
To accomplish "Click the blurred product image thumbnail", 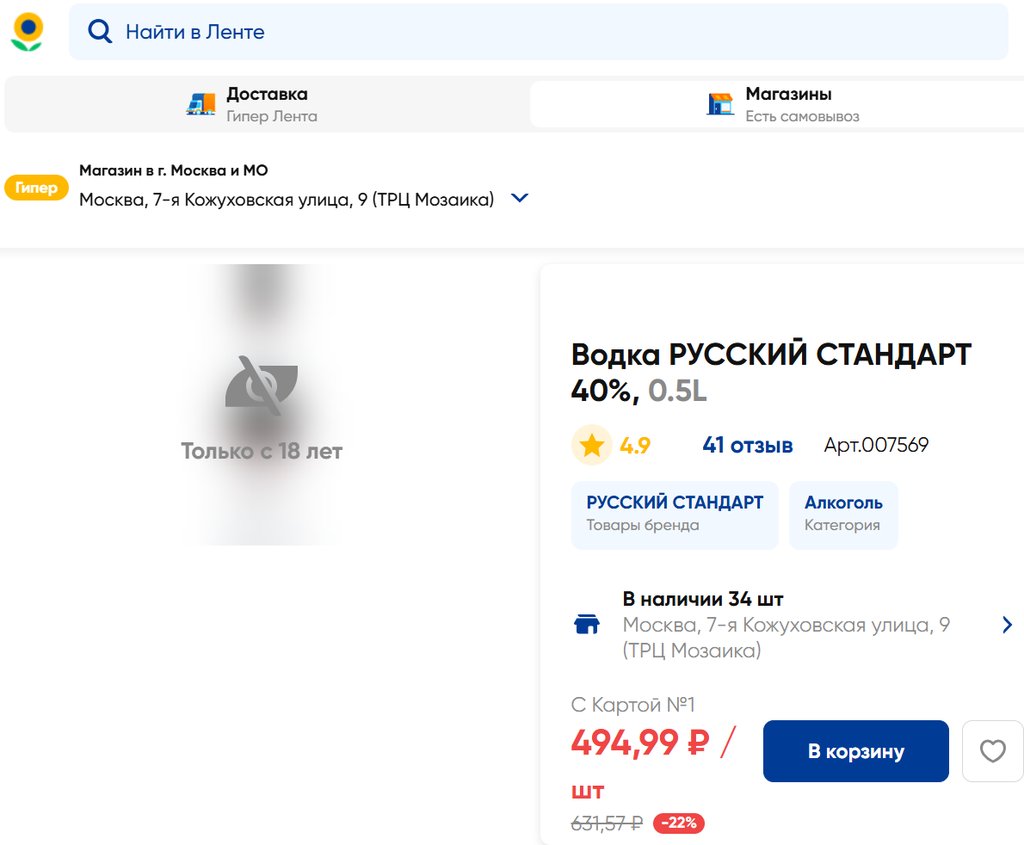I will click(261, 404).
